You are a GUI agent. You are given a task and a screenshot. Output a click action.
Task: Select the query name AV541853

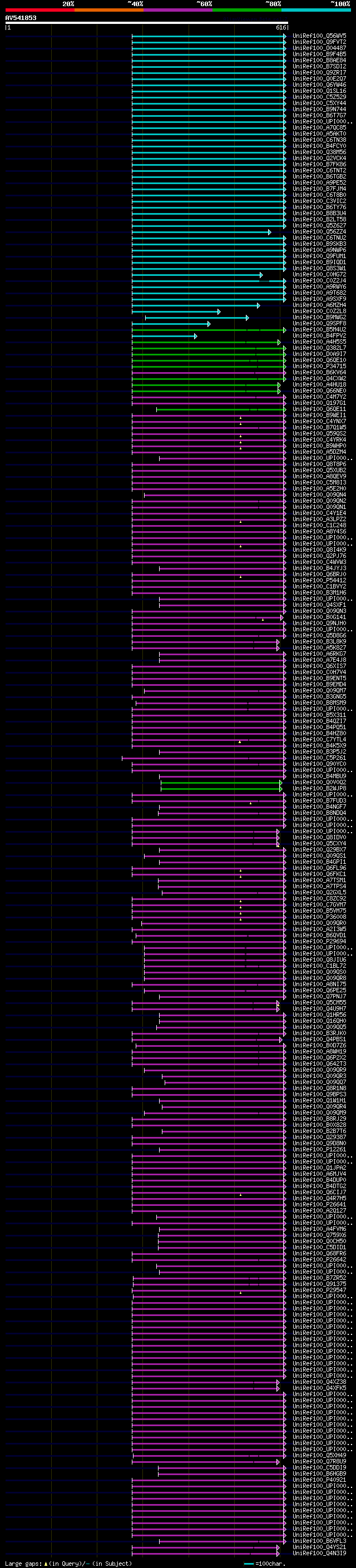click(x=21, y=18)
